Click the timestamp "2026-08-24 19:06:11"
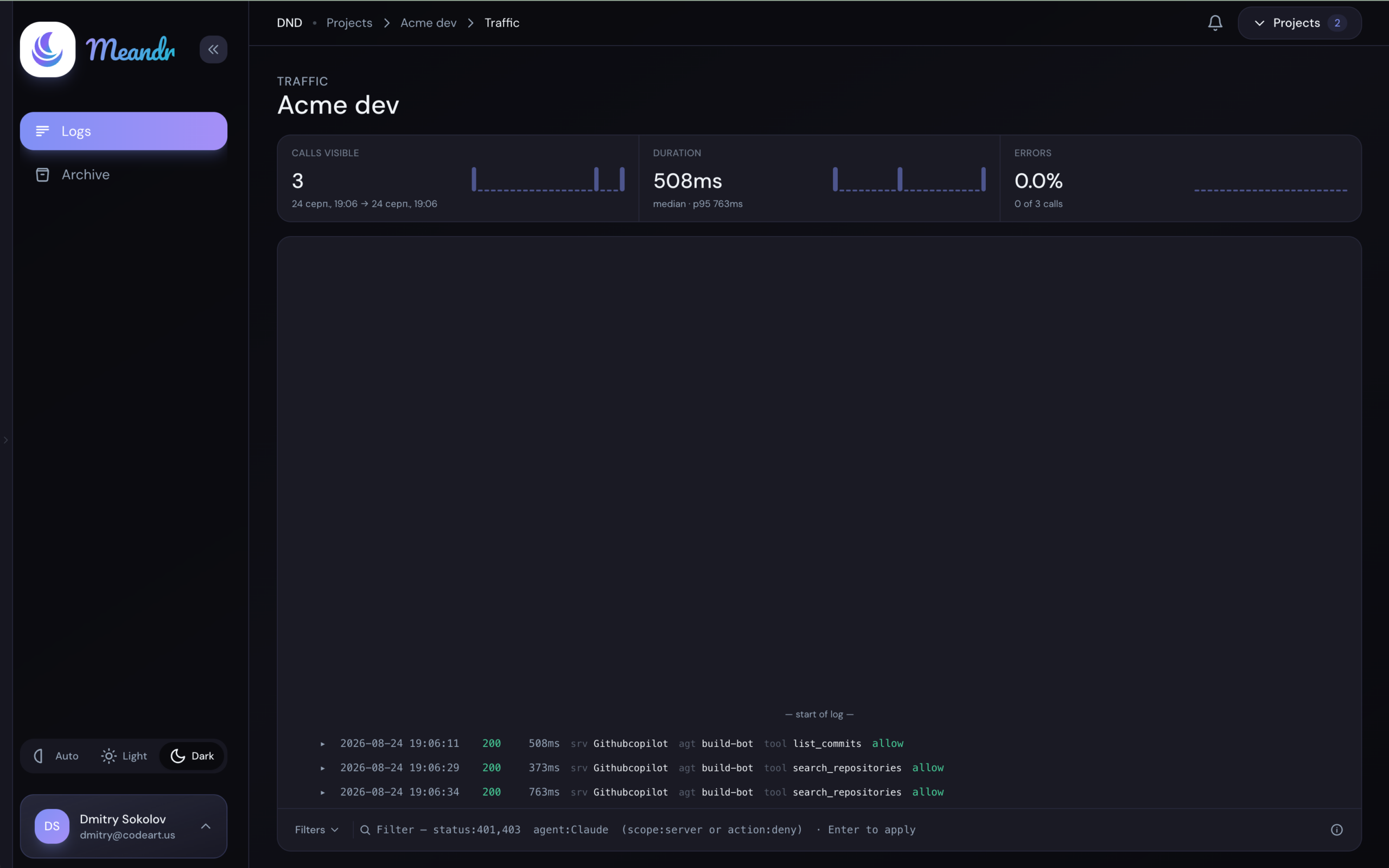The width and height of the screenshot is (1389, 868). coord(399,743)
